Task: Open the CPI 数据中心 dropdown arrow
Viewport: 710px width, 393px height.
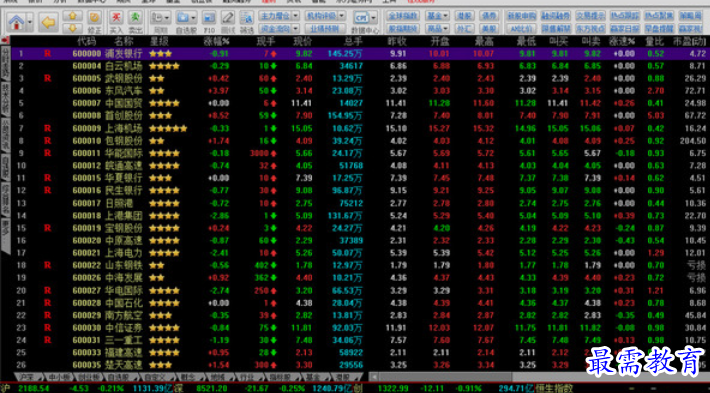Action: (374, 18)
